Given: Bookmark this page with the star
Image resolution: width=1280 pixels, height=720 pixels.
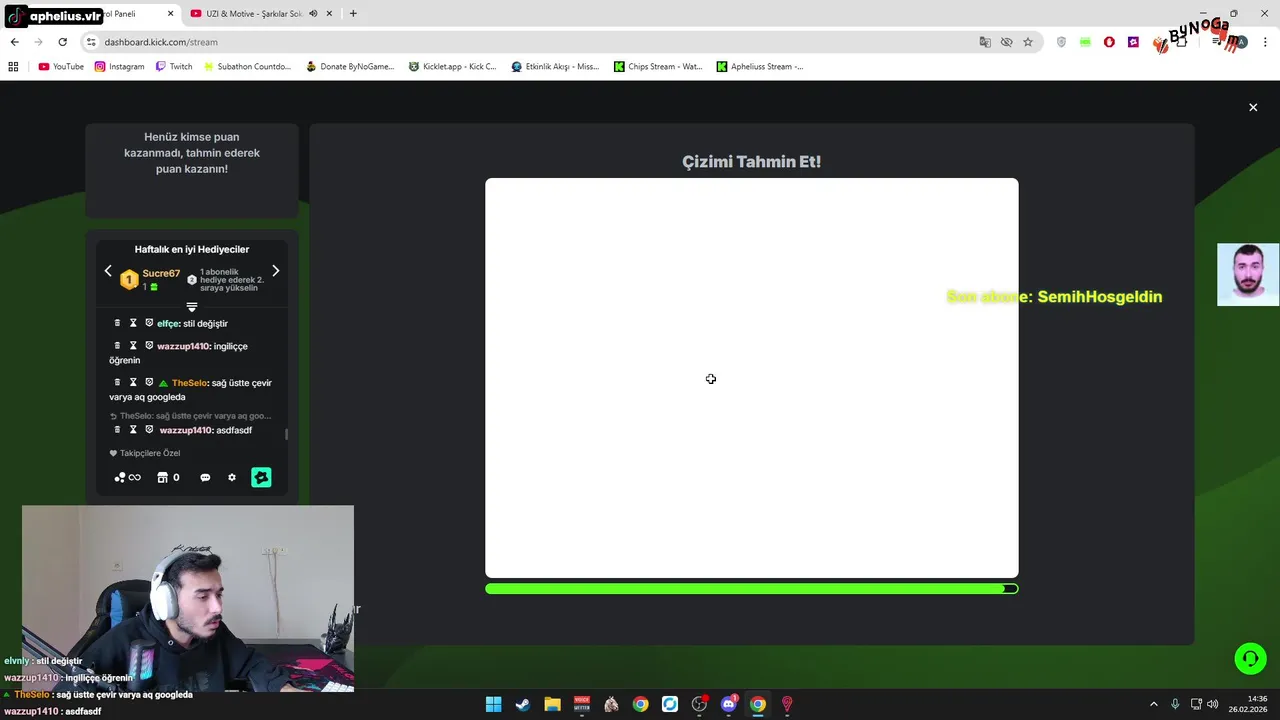Looking at the screenshot, I should (x=1027, y=42).
